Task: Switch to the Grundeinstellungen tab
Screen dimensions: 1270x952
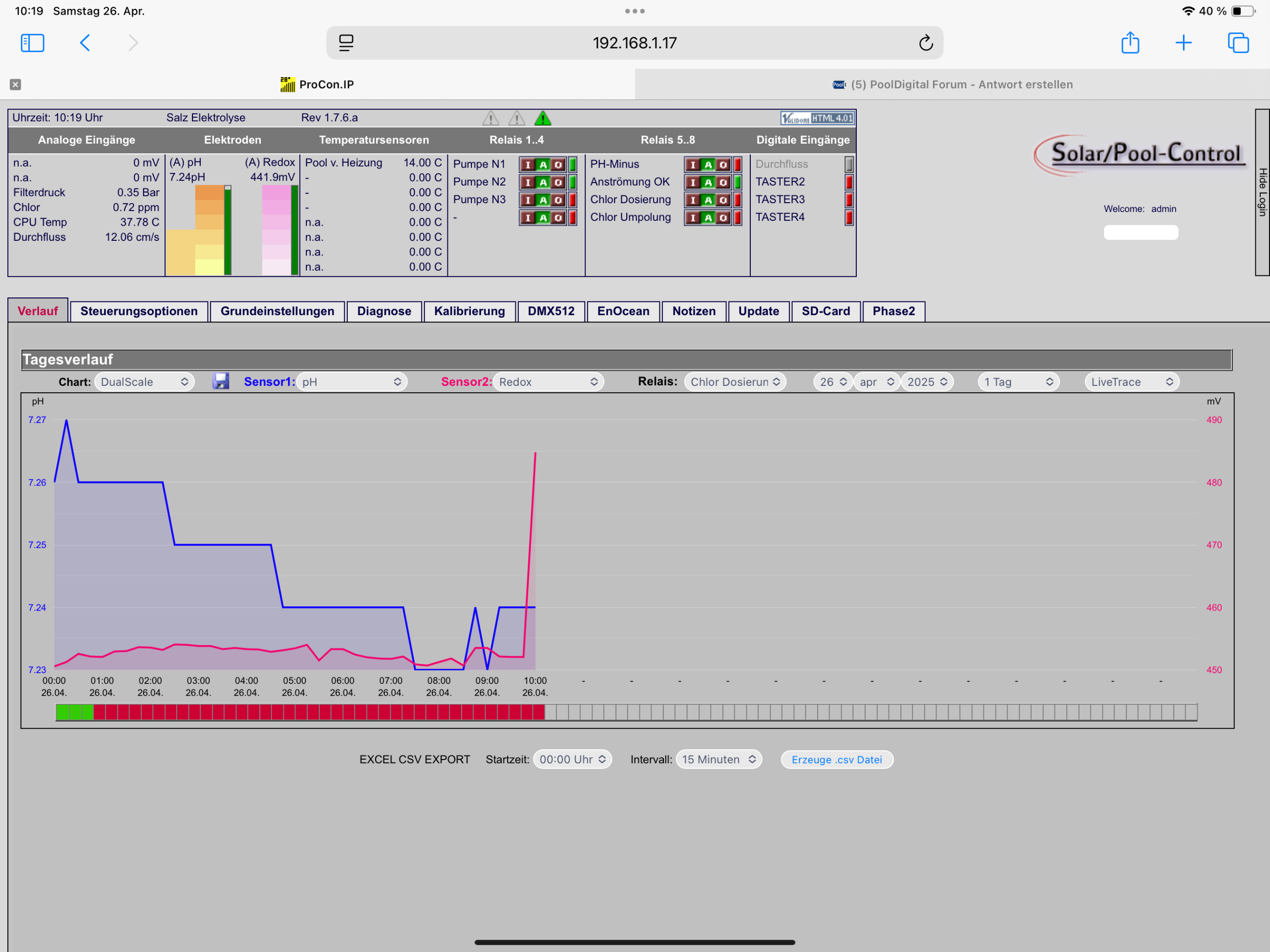Action: (x=277, y=311)
